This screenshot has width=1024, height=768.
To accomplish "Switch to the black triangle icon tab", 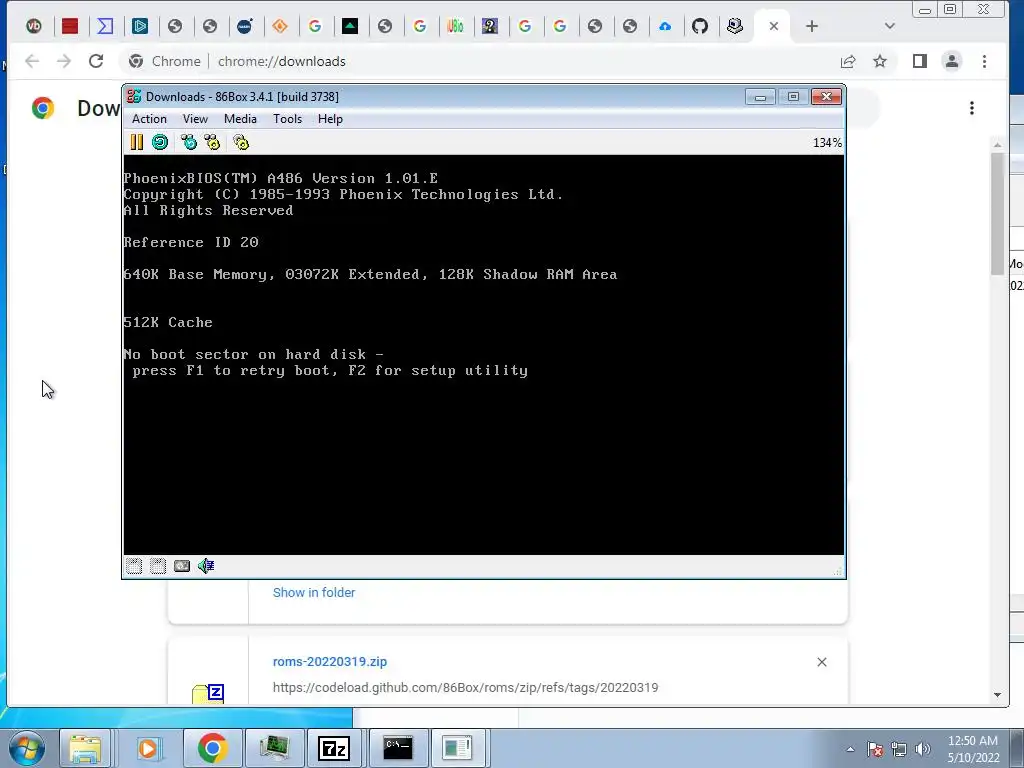I will click(350, 26).
